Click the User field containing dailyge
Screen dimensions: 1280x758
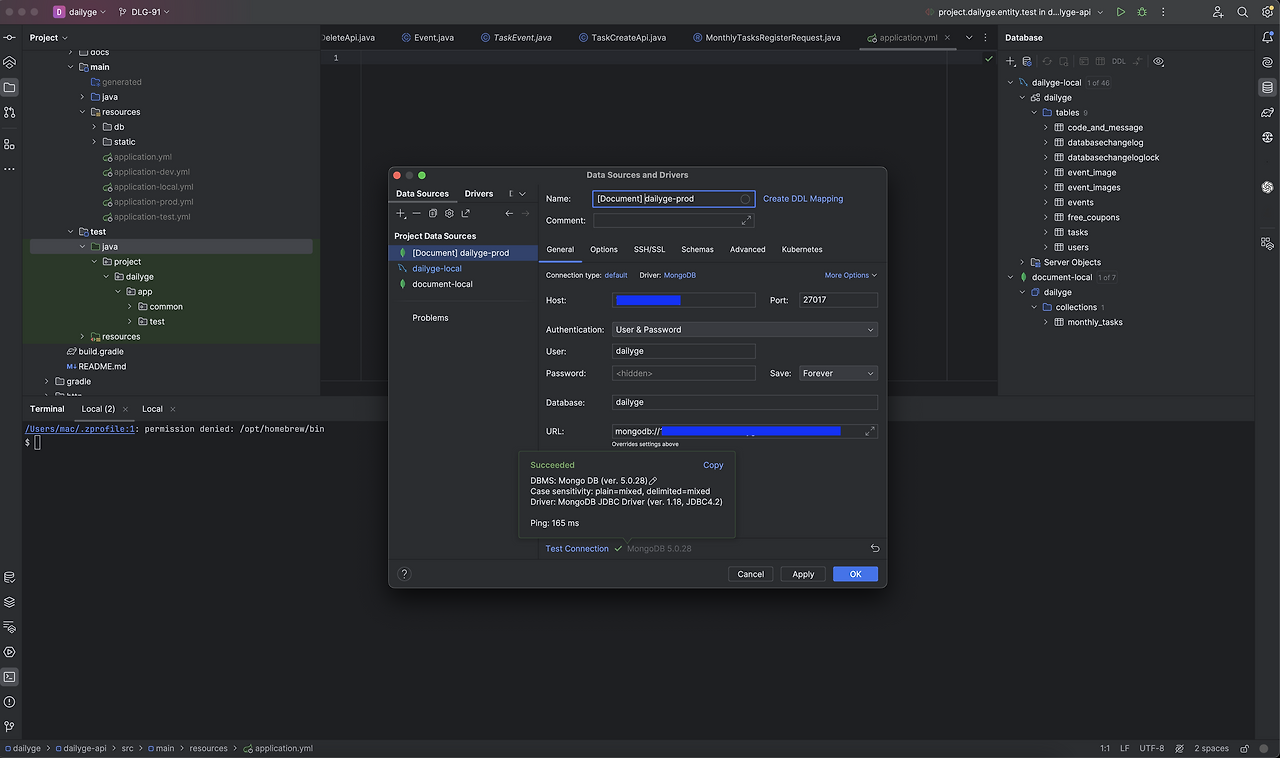click(x=684, y=351)
